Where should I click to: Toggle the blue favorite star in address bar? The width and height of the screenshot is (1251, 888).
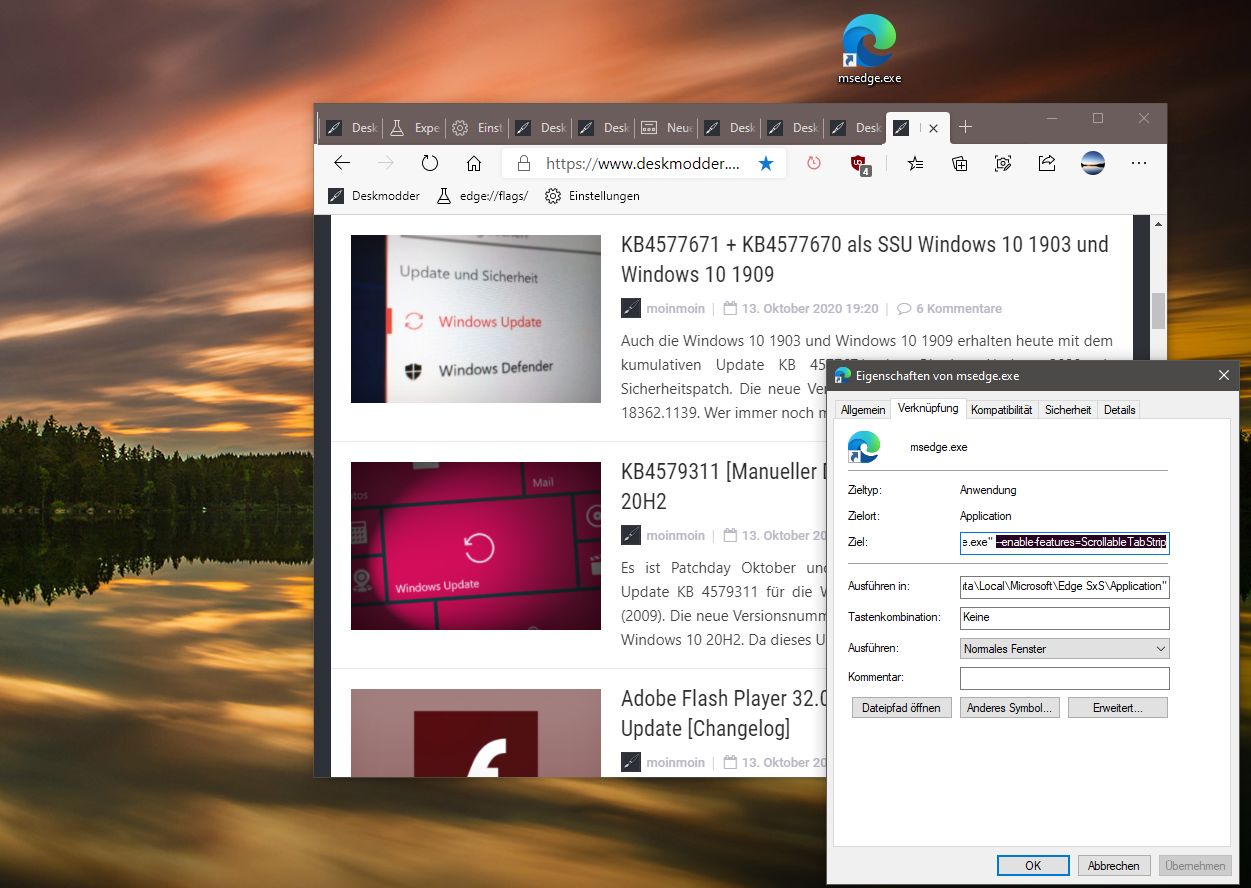click(766, 163)
